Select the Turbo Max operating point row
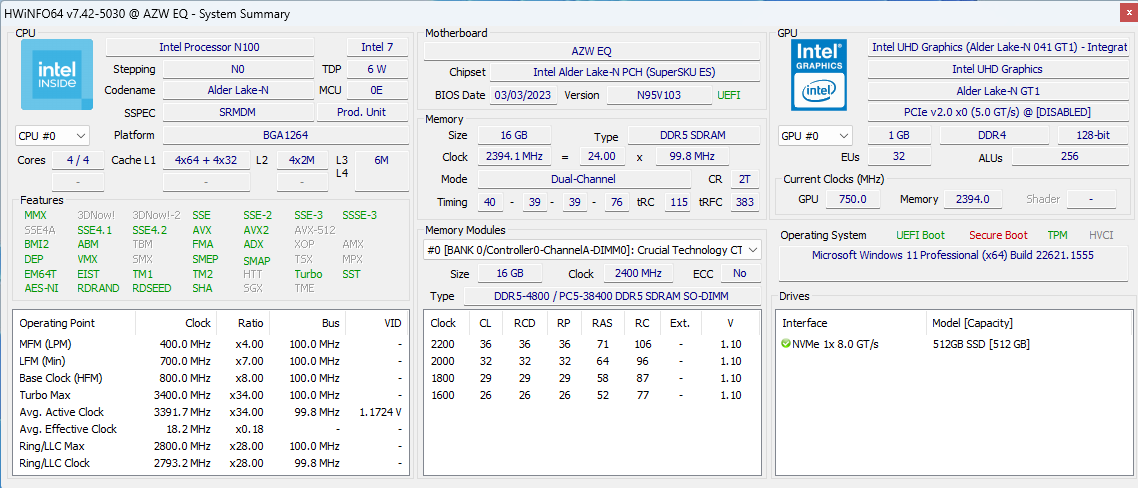 click(210, 395)
